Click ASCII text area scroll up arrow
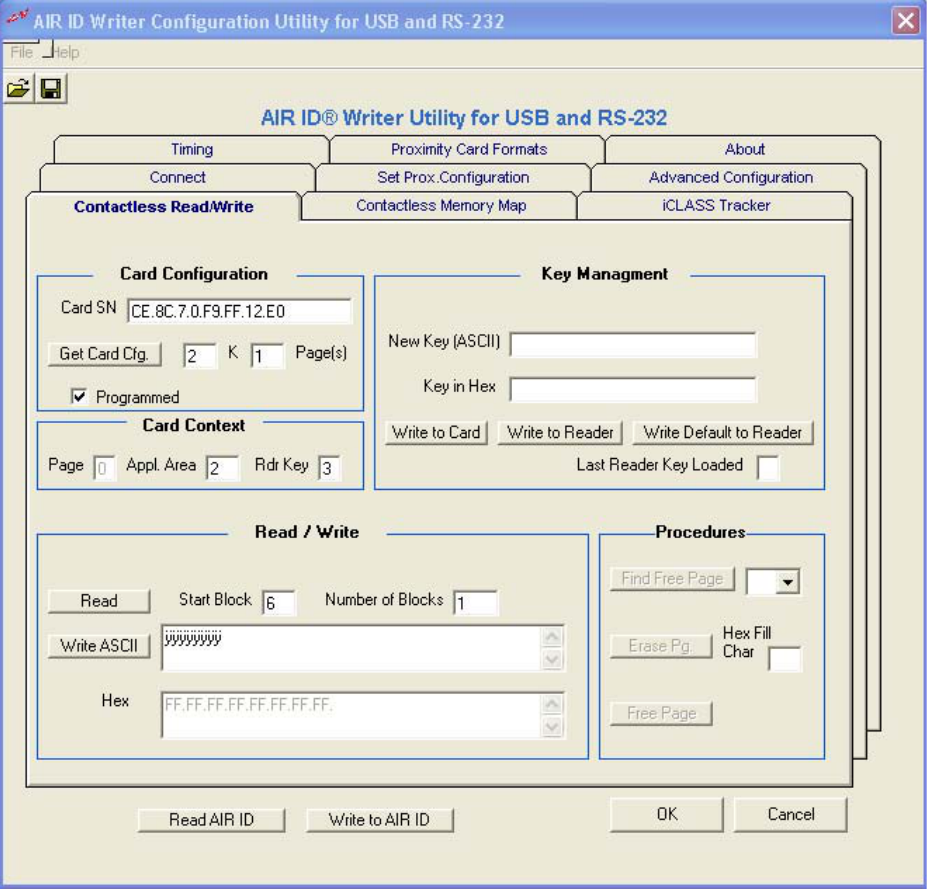Screen dimensions: 927x889 [552, 637]
